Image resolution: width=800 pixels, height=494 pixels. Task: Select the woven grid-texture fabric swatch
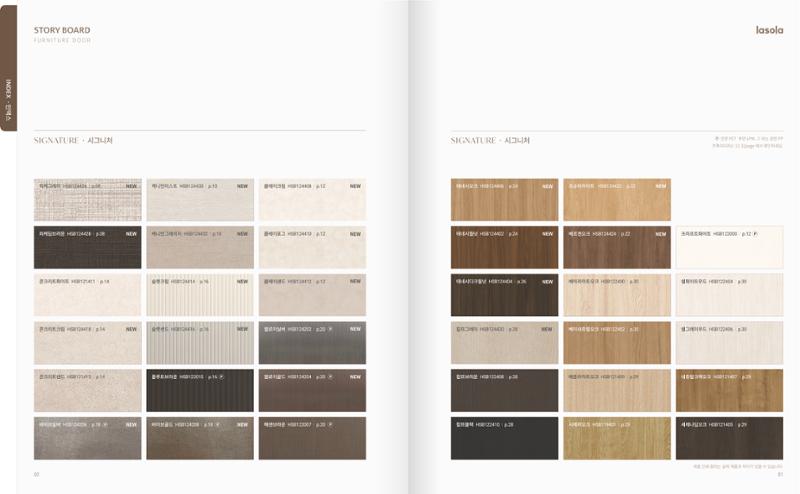click(x=88, y=200)
